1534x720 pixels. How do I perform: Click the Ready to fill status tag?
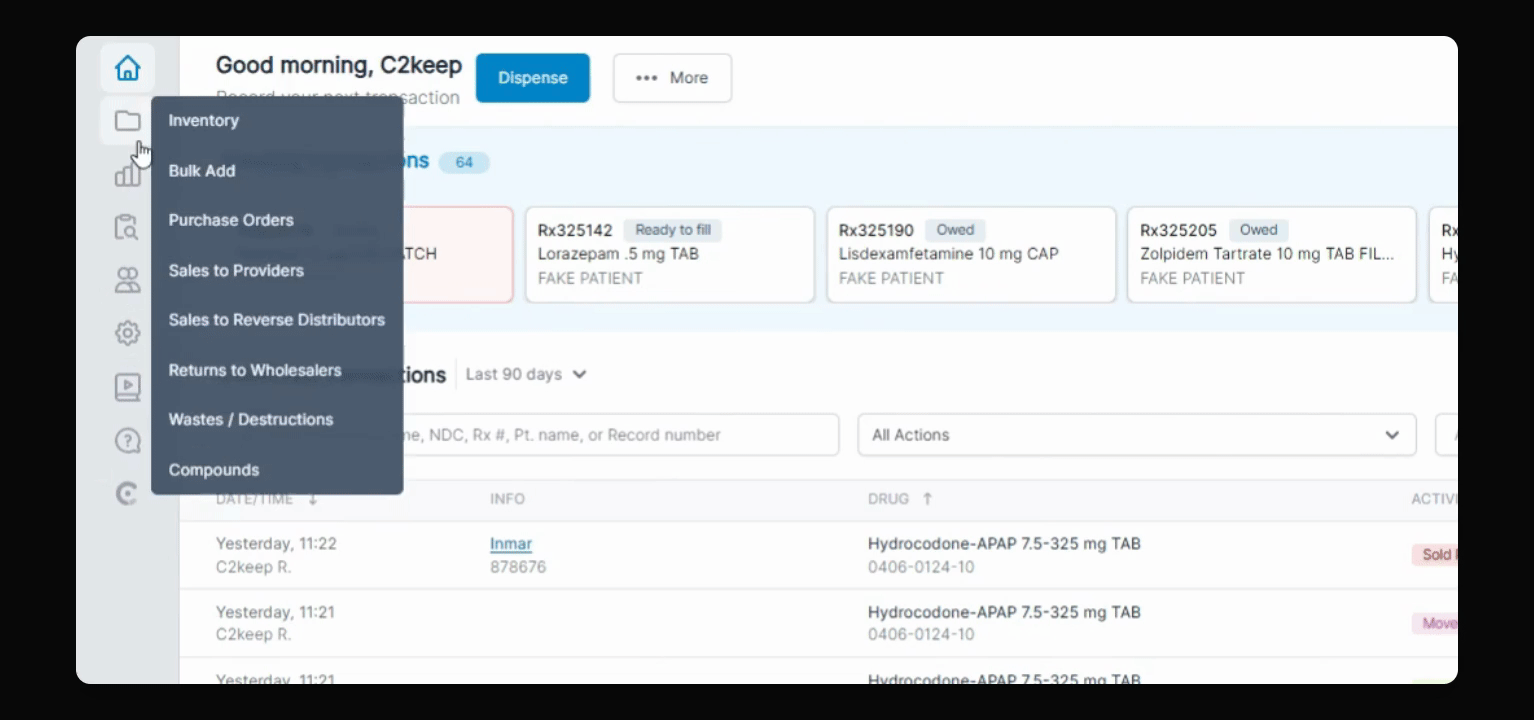(x=673, y=230)
